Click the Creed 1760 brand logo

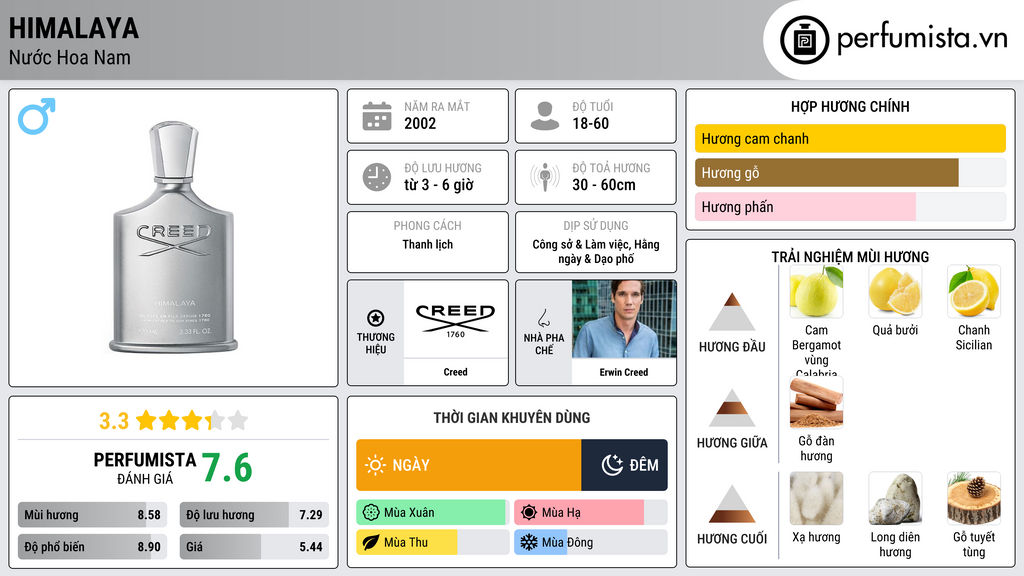click(455, 320)
